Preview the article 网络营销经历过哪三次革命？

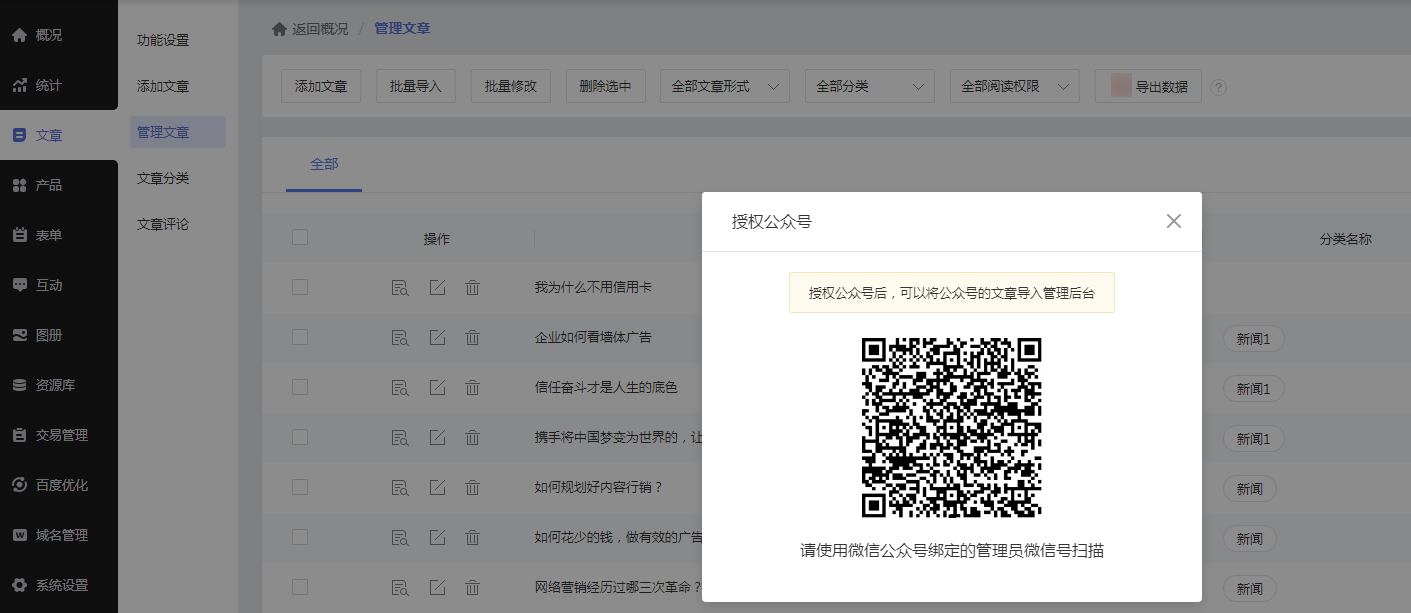(400, 588)
